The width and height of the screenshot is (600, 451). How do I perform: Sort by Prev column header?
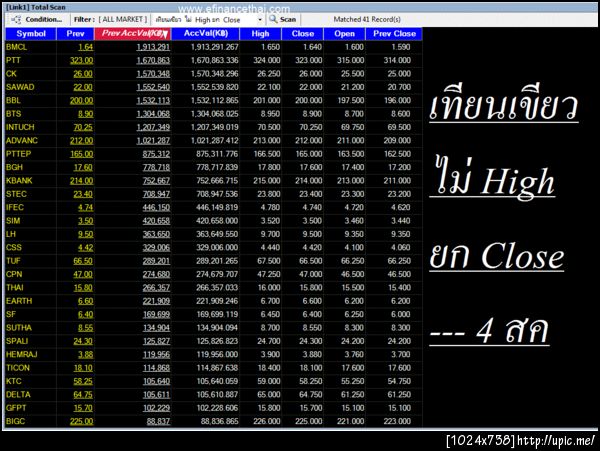click(75, 34)
